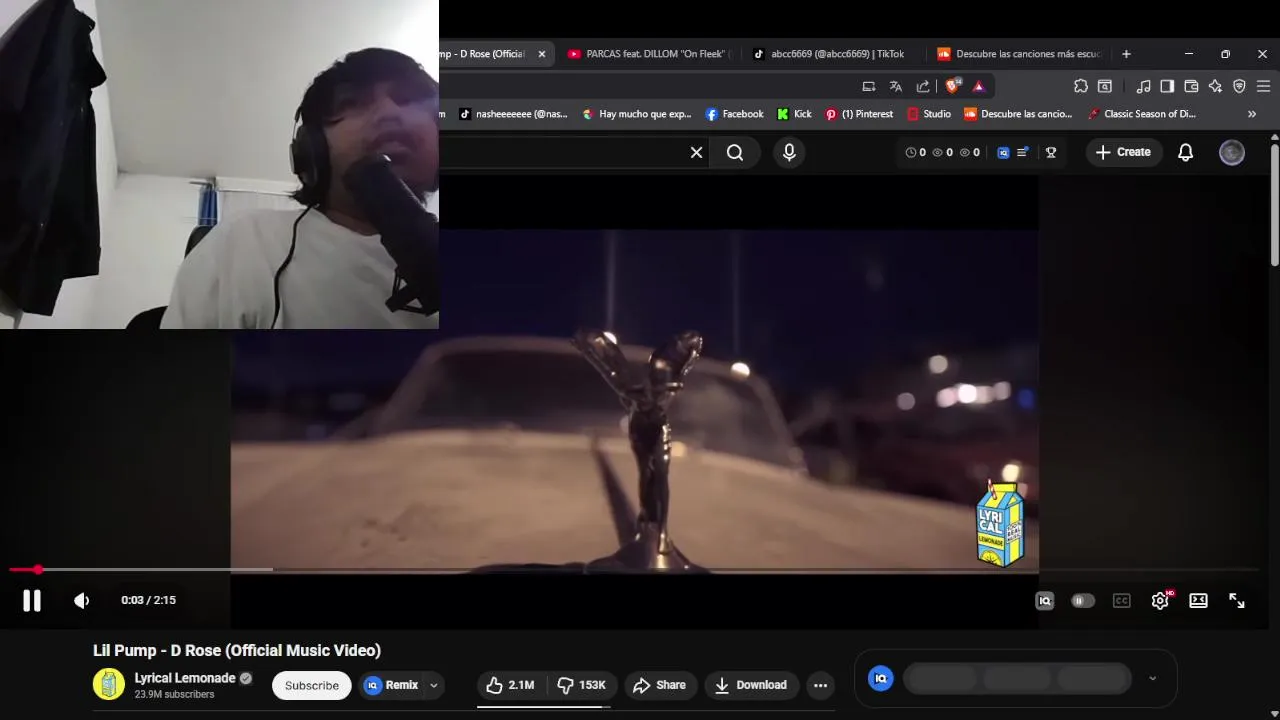Share the video

click(659, 685)
